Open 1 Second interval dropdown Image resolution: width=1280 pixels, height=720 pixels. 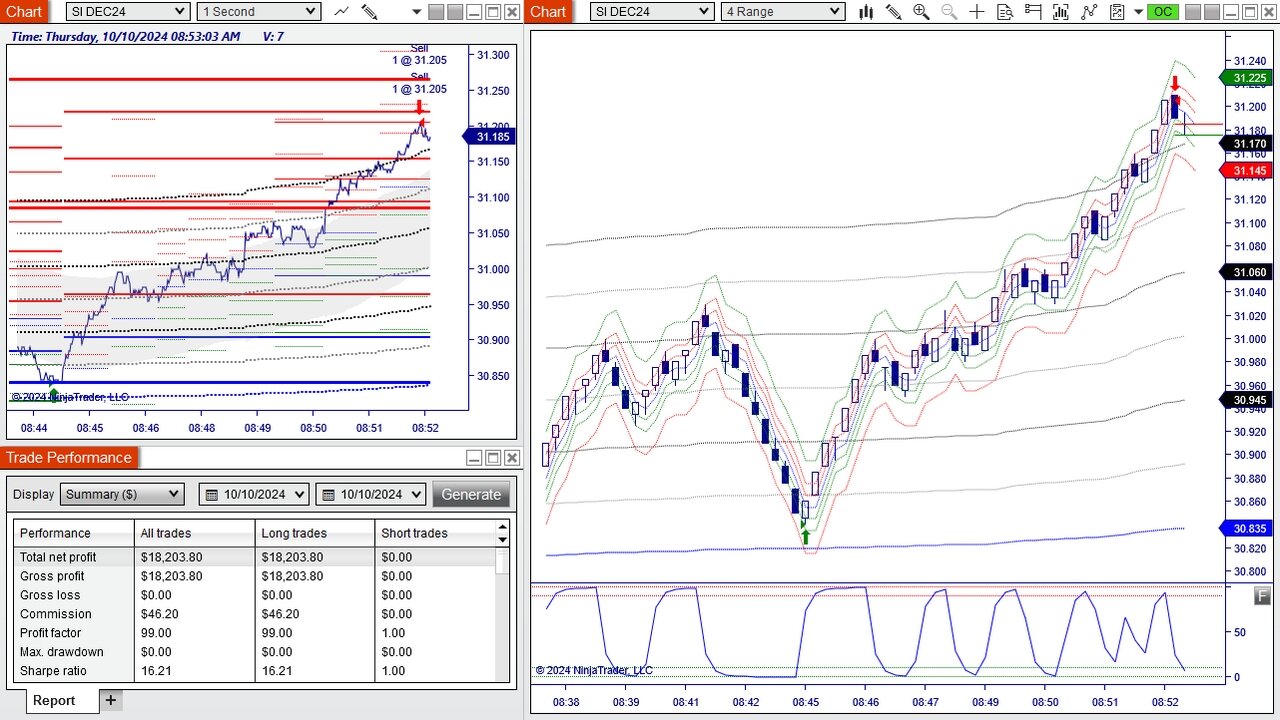(258, 12)
